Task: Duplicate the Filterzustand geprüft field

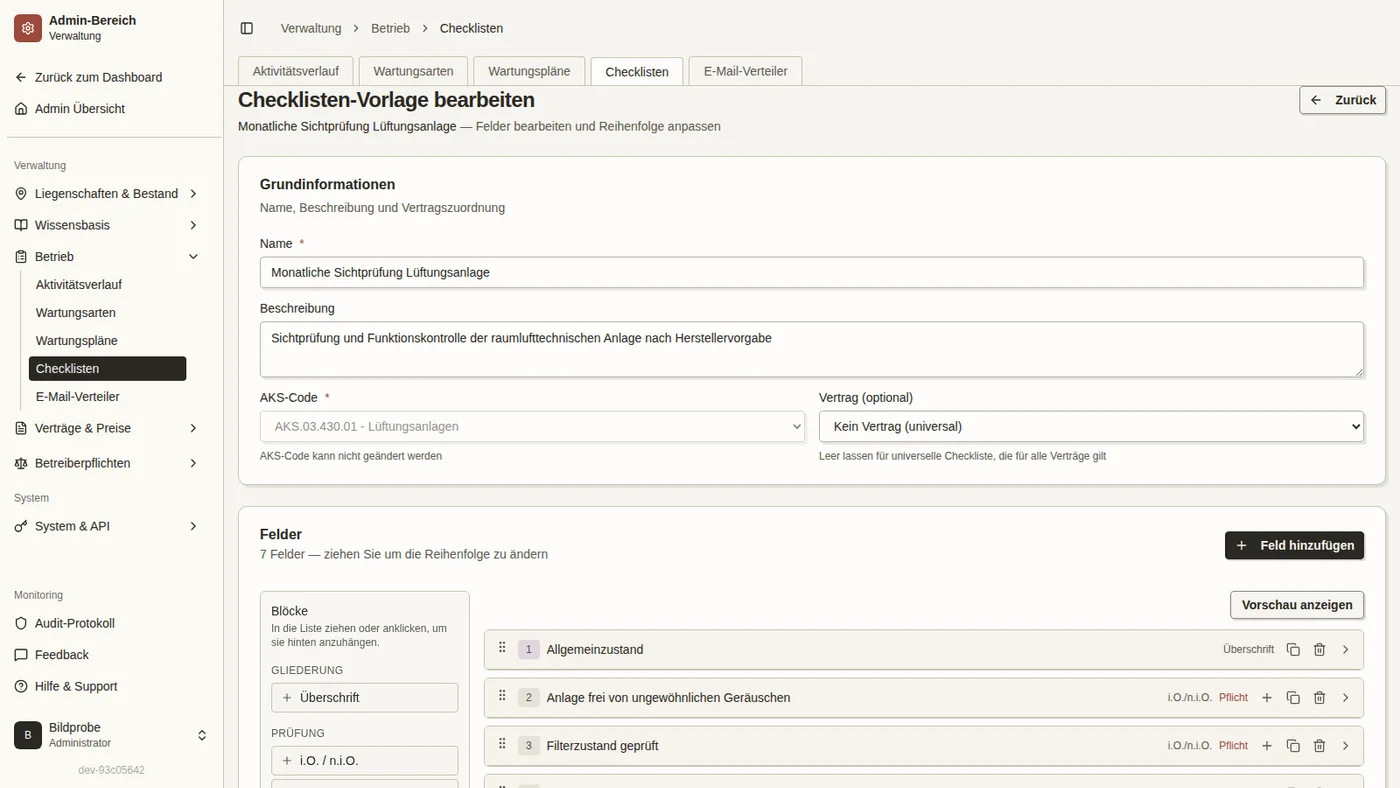Action: tap(1293, 746)
